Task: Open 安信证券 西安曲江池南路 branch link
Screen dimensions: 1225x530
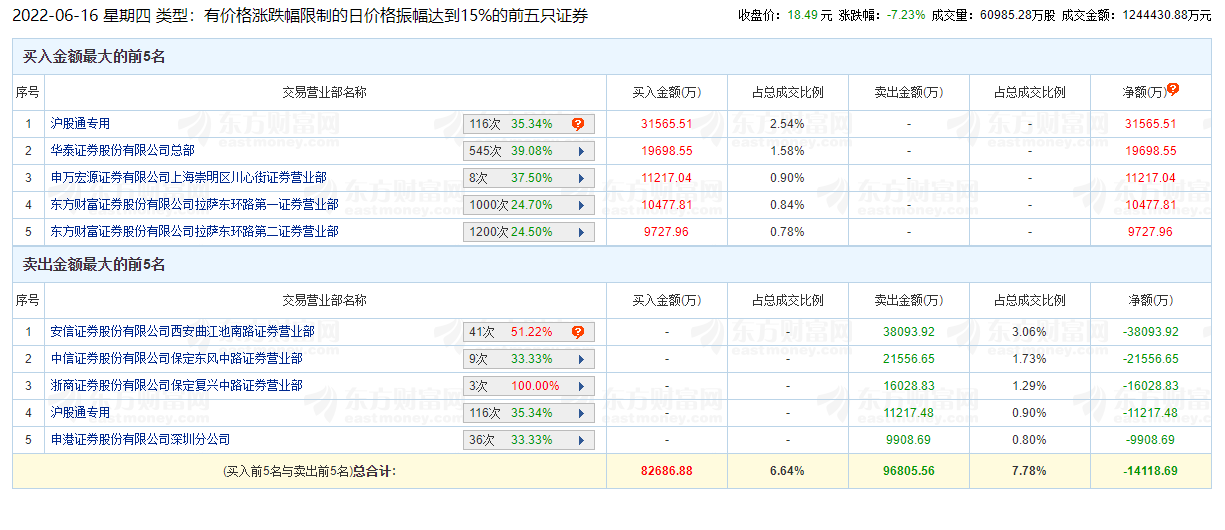Action: [x=182, y=332]
